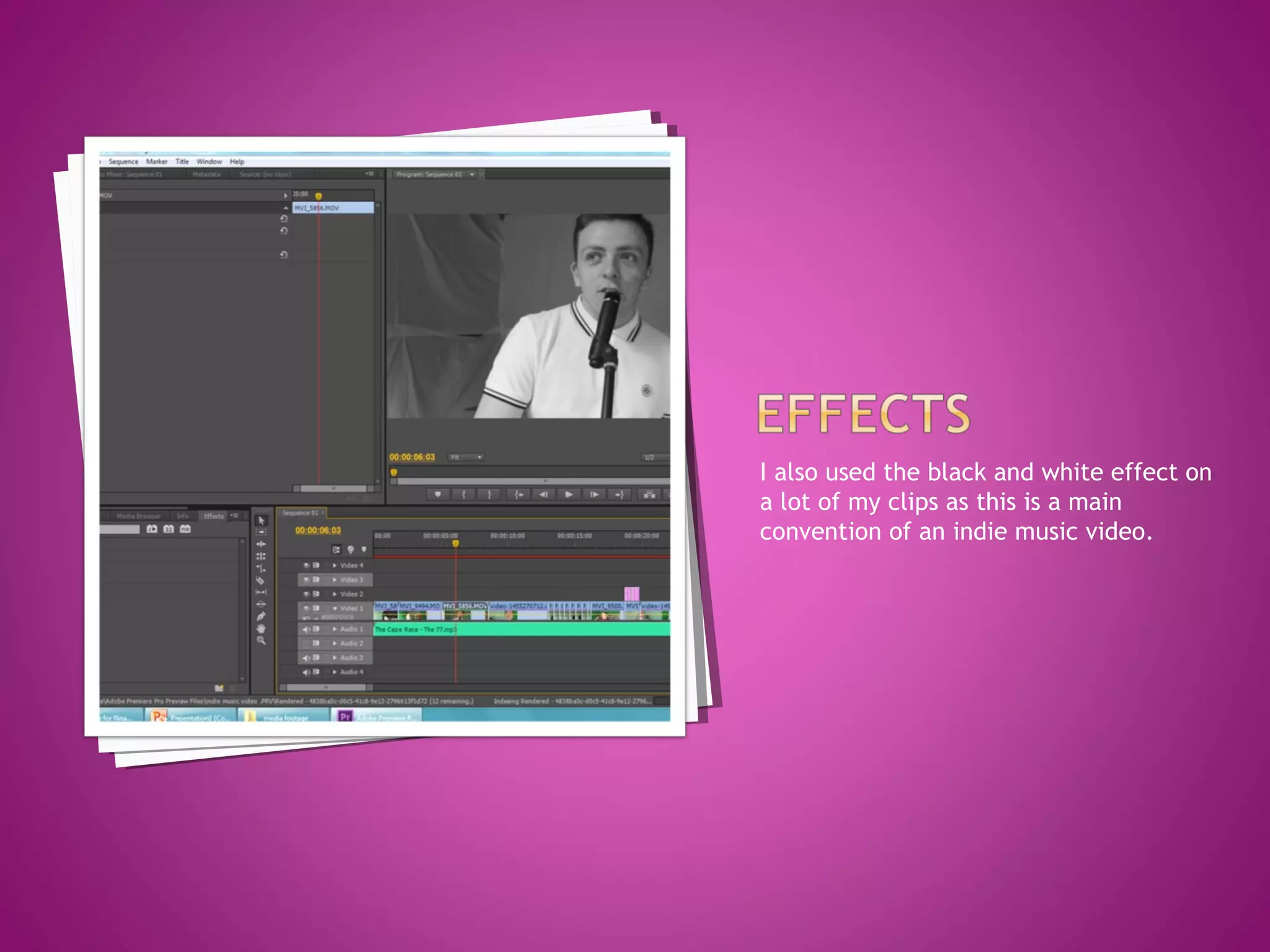Toggle Video 3 track visibility eye

pos(306,580)
